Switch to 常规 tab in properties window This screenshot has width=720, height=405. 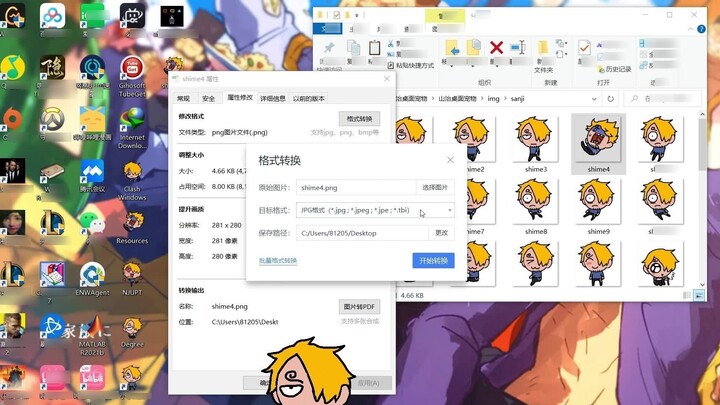pyautogui.click(x=184, y=98)
